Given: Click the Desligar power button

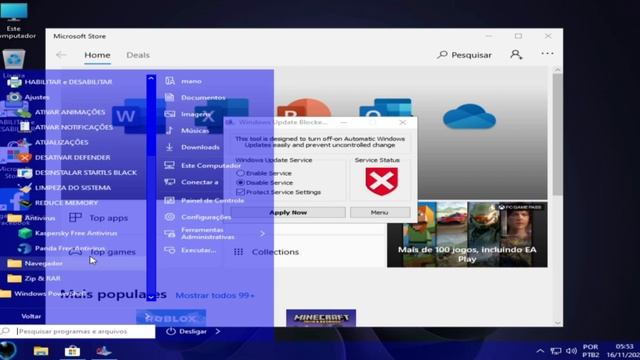Looking at the screenshot, I should (x=187, y=331).
